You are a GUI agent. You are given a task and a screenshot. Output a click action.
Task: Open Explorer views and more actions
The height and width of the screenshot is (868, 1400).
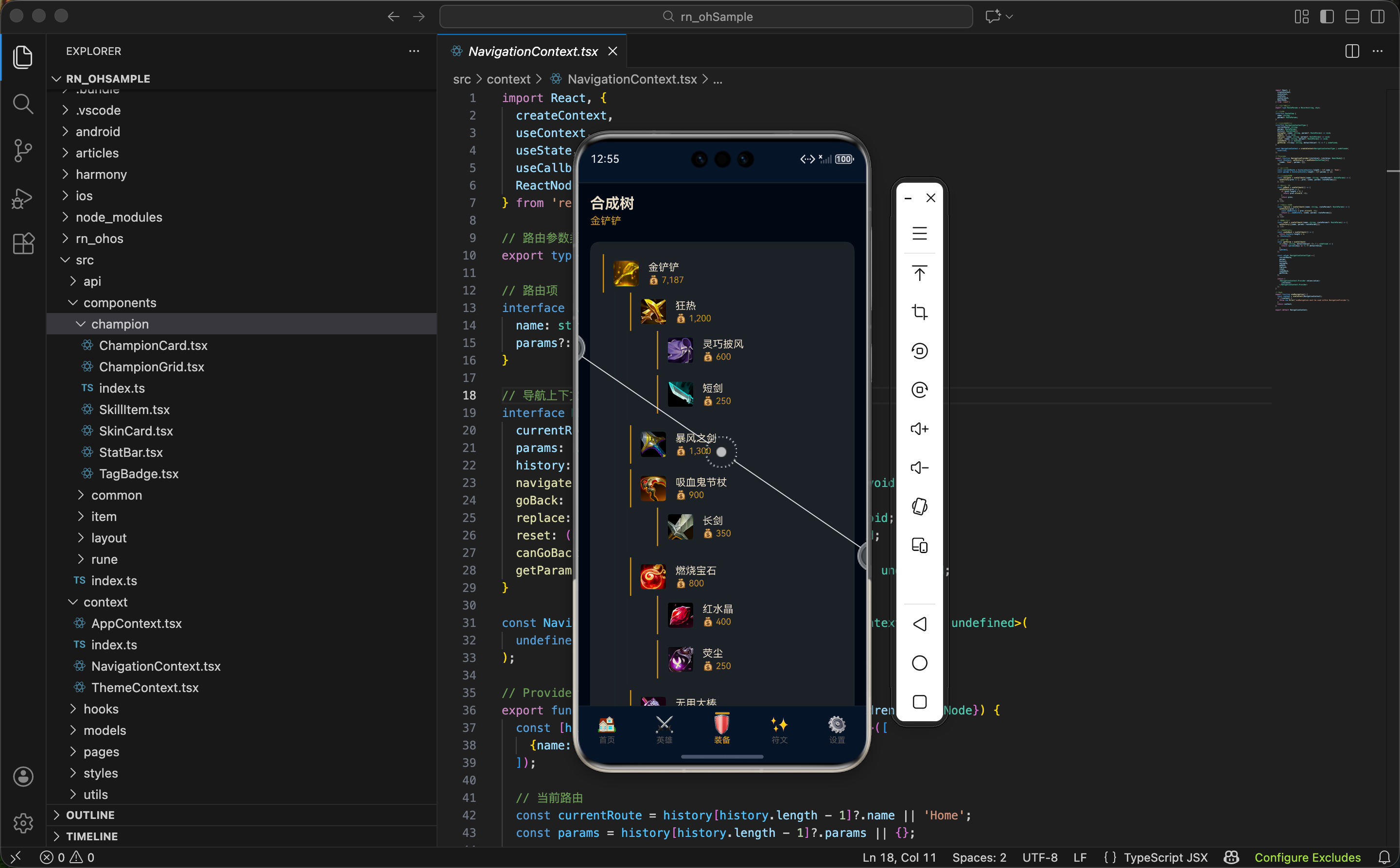pyautogui.click(x=414, y=51)
